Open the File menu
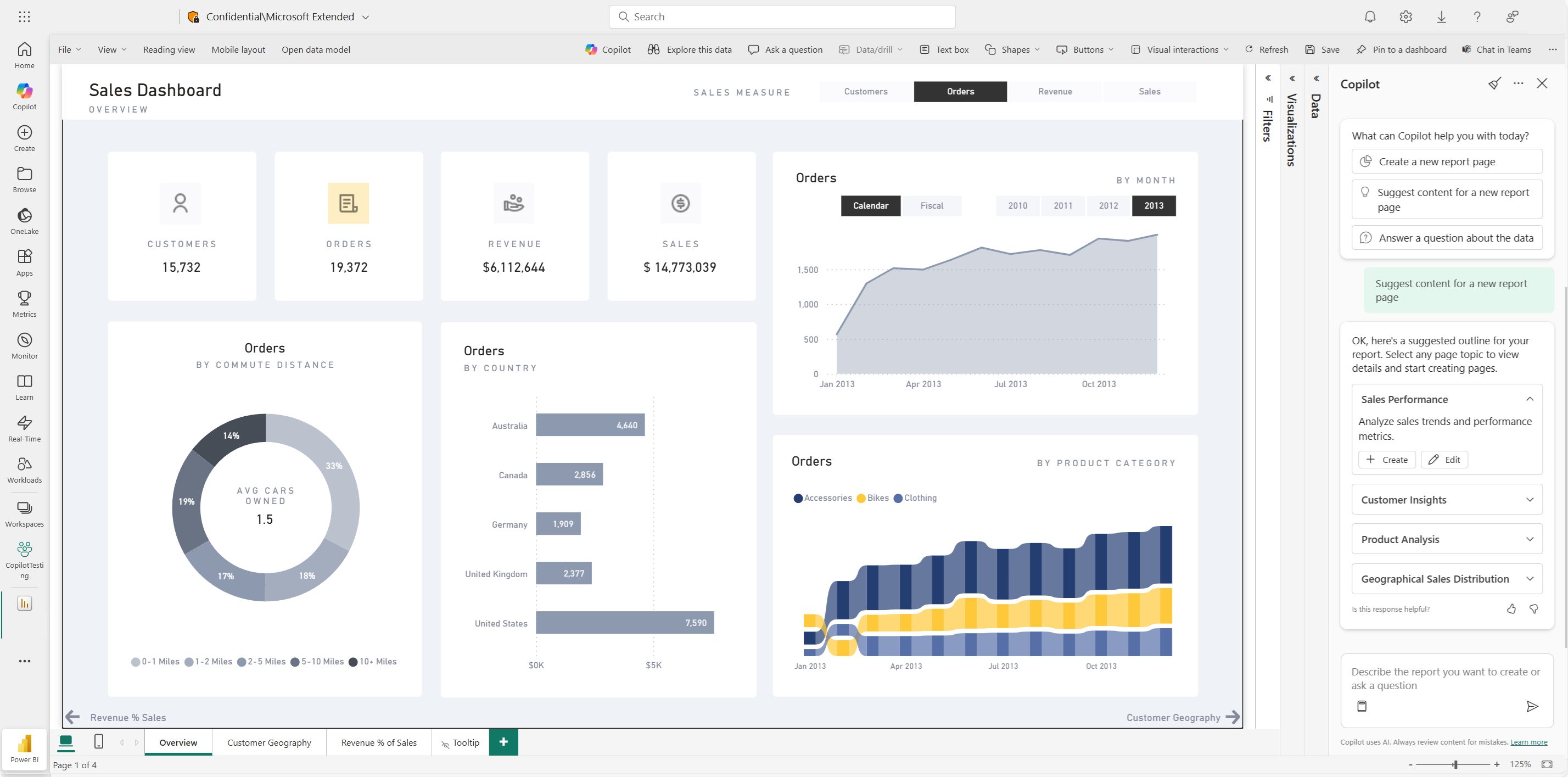 [x=69, y=49]
